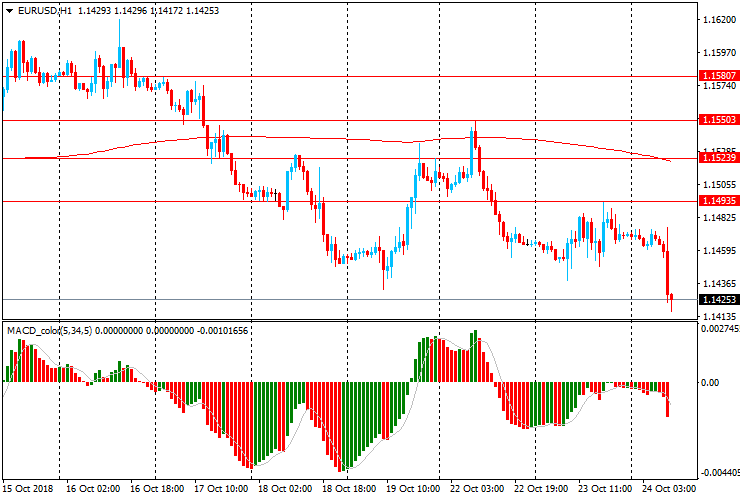Click the 1.16200 price scale value
The width and height of the screenshot is (740, 500).
(x=716, y=20)
